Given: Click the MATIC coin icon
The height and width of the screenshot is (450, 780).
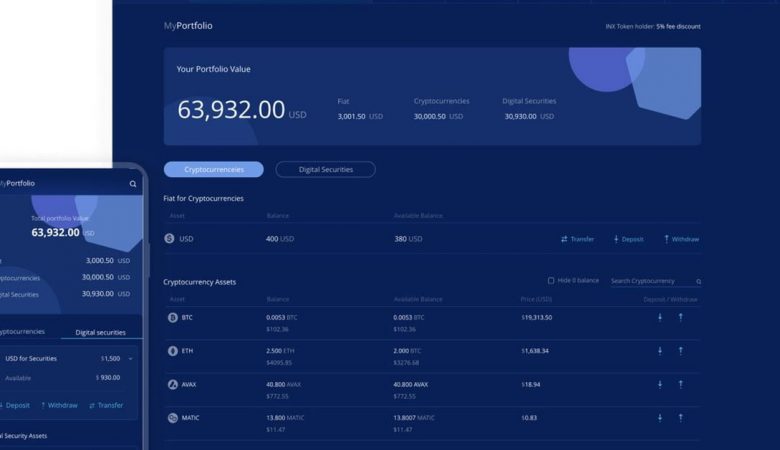Looking at the screenshot, I should point(173,418).
